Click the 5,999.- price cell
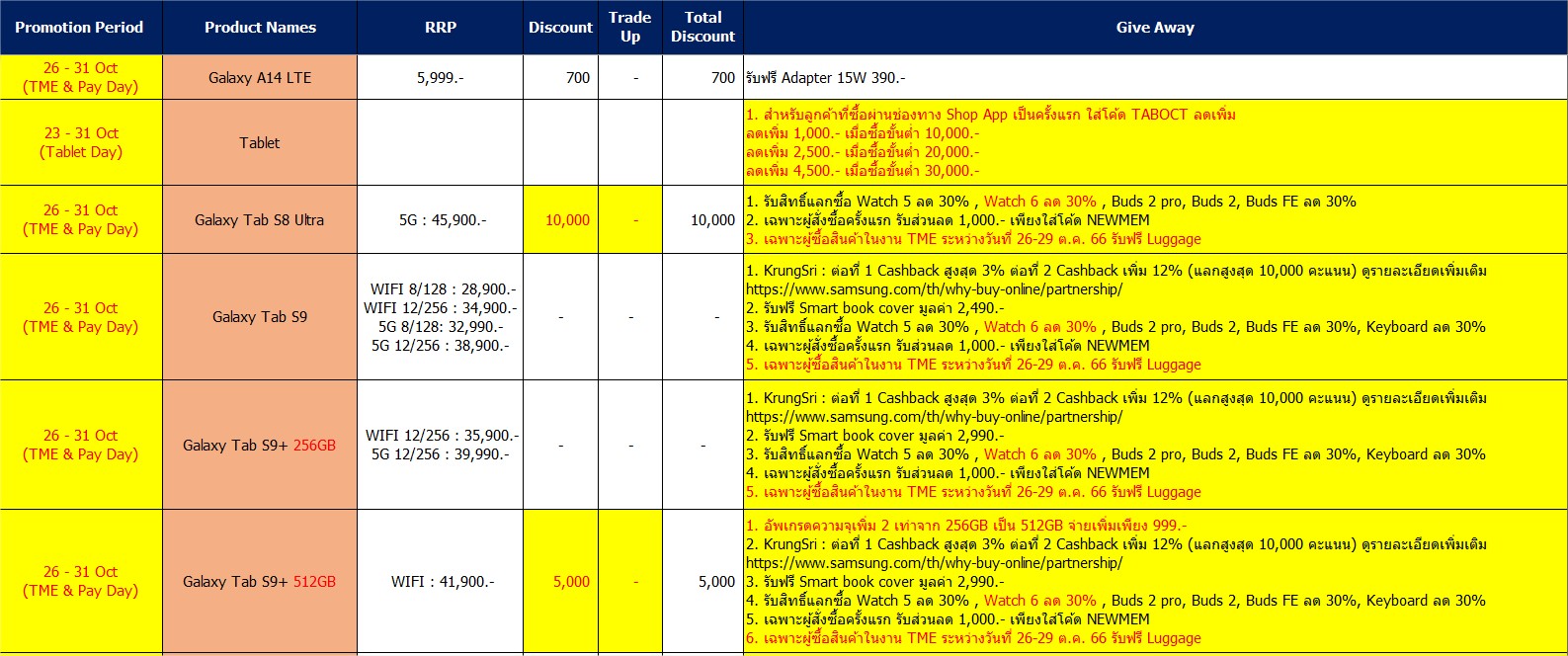The width and height of the screenshot is (1568, 656). click(441, 77)
